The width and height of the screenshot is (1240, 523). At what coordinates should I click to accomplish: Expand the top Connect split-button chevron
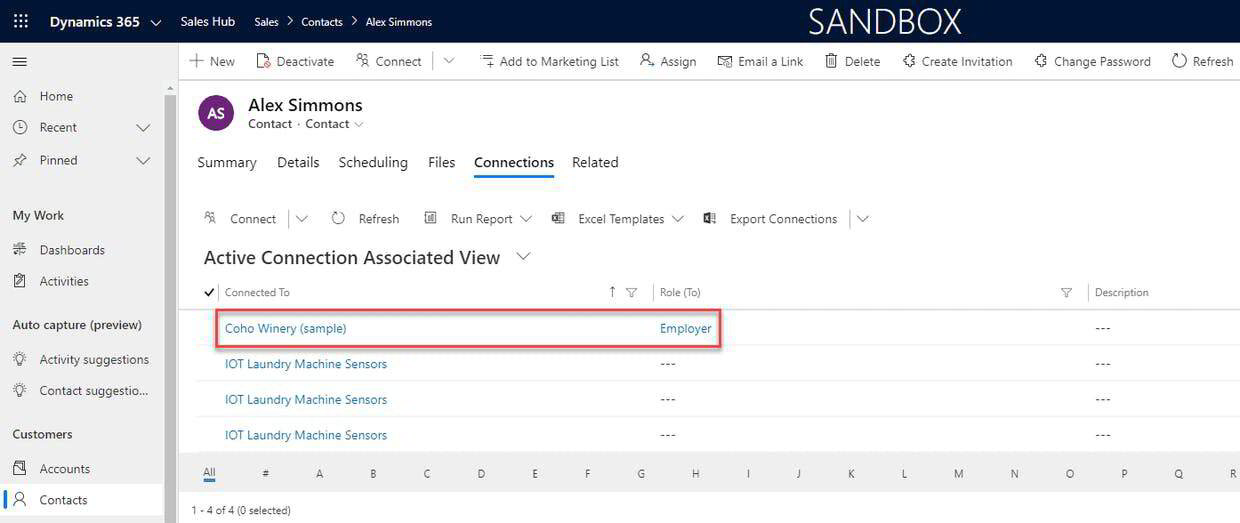coord(449,61)
